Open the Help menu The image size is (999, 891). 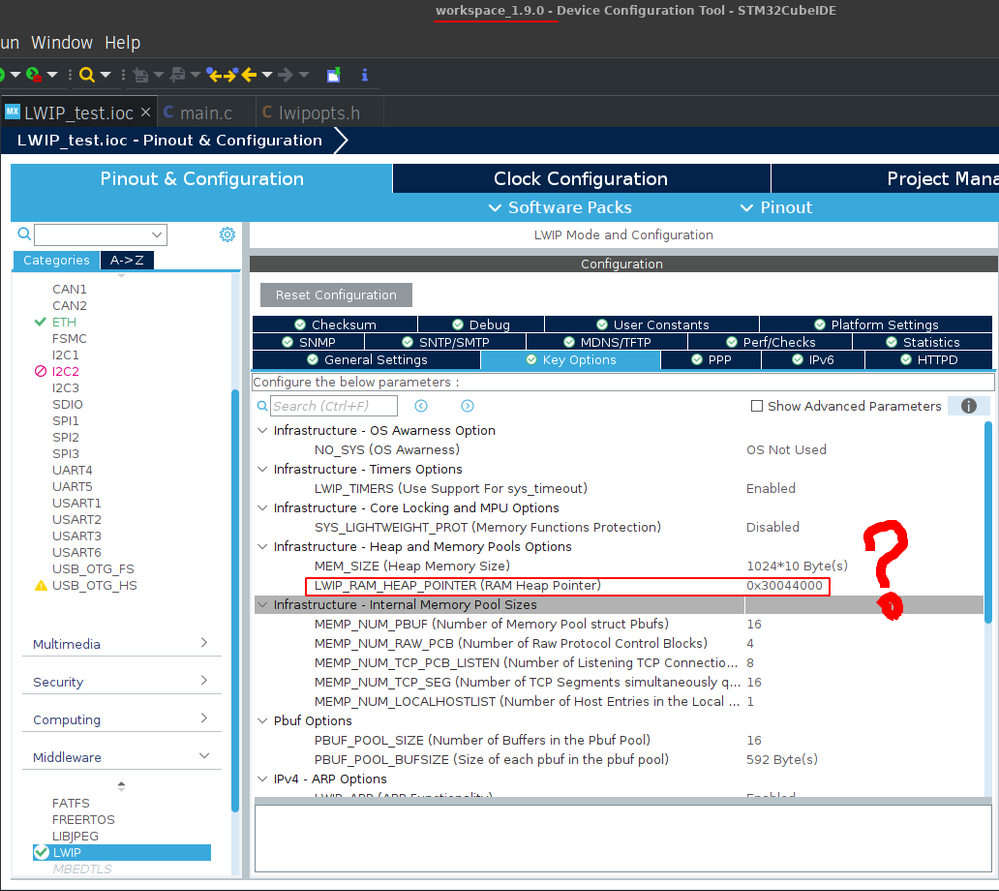pyautogui.click(x=122, y=43)
